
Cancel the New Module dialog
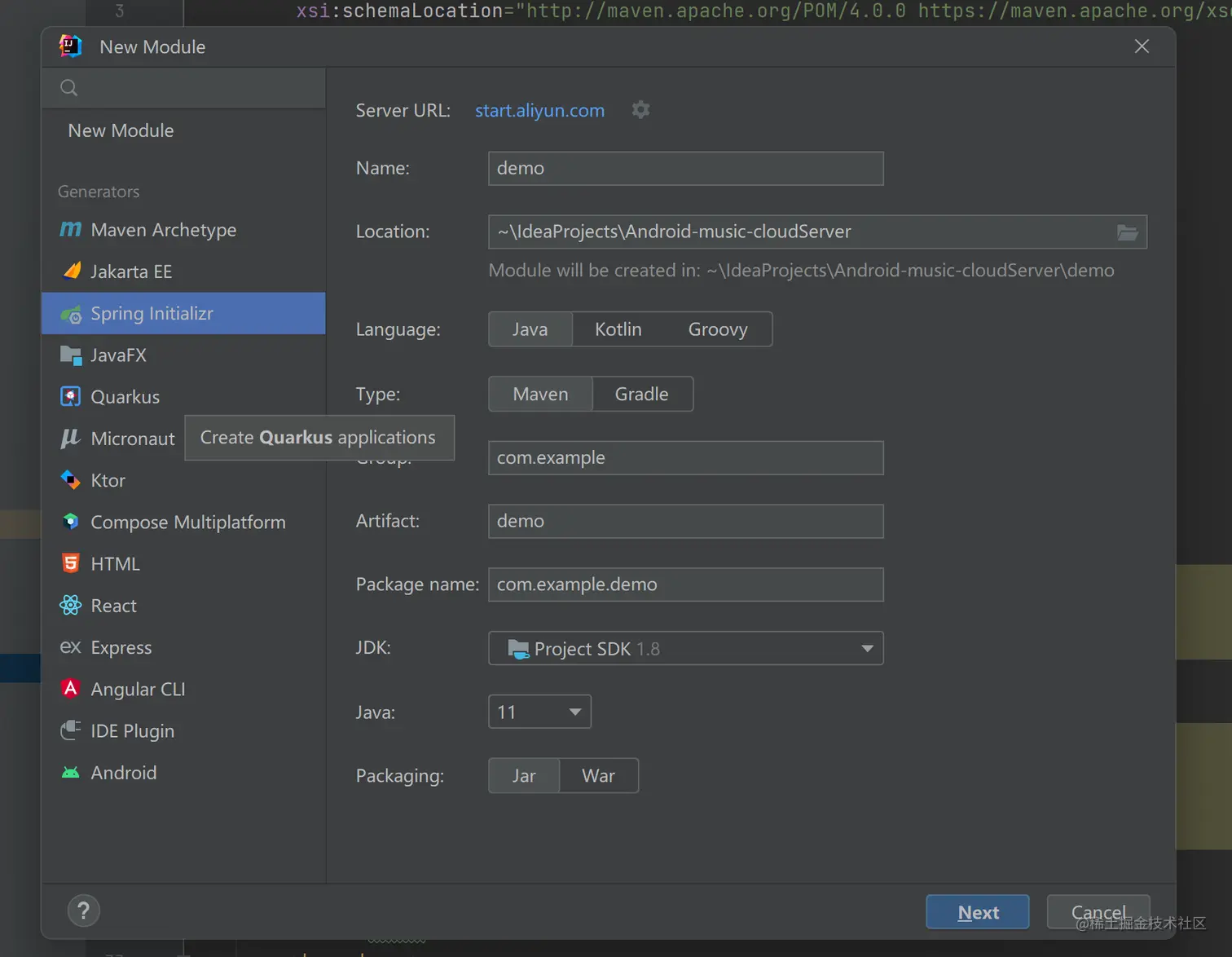1098,912
